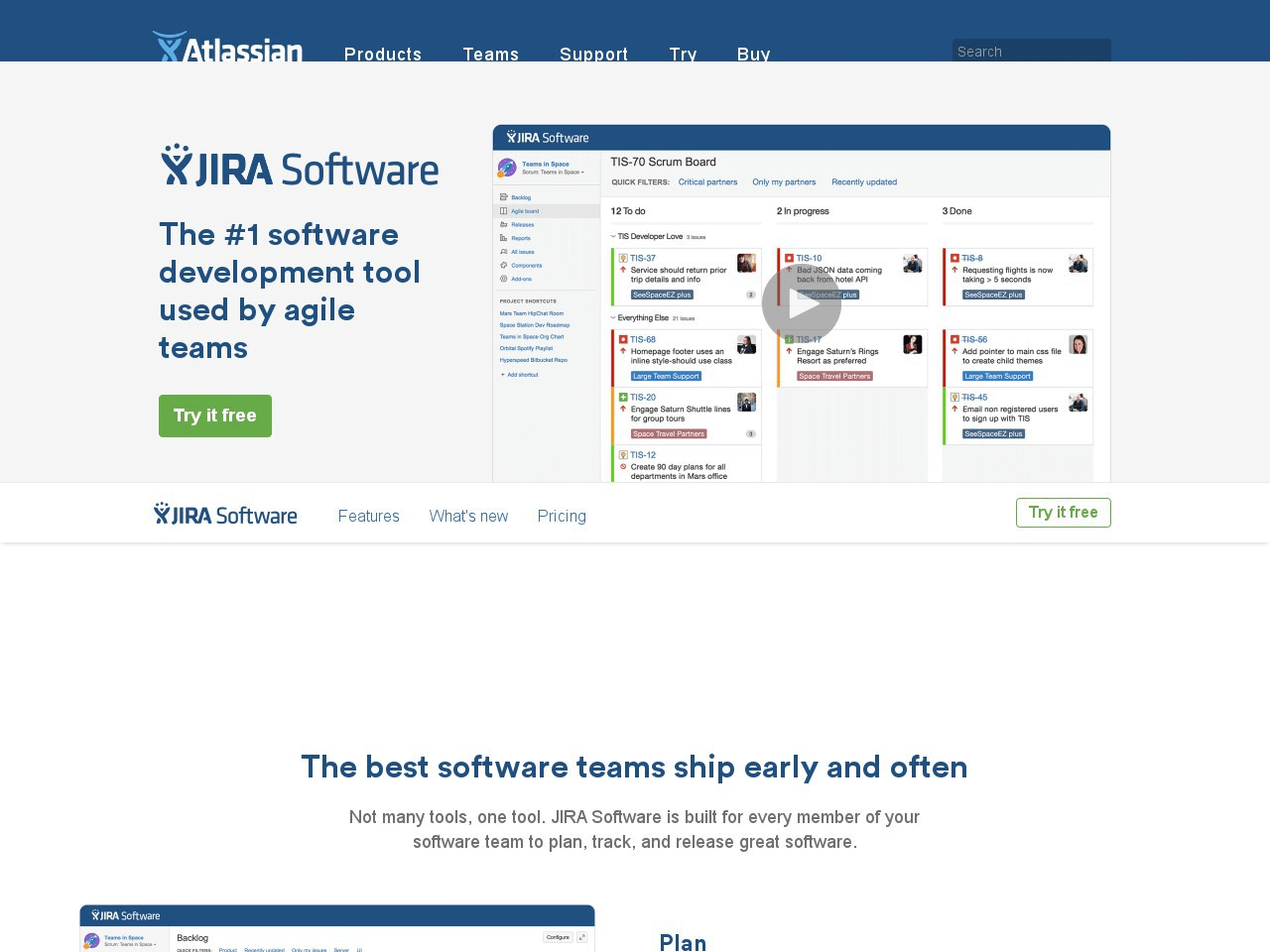
Task: Click the Atlassian logo in header
Action: pos(227,47)
